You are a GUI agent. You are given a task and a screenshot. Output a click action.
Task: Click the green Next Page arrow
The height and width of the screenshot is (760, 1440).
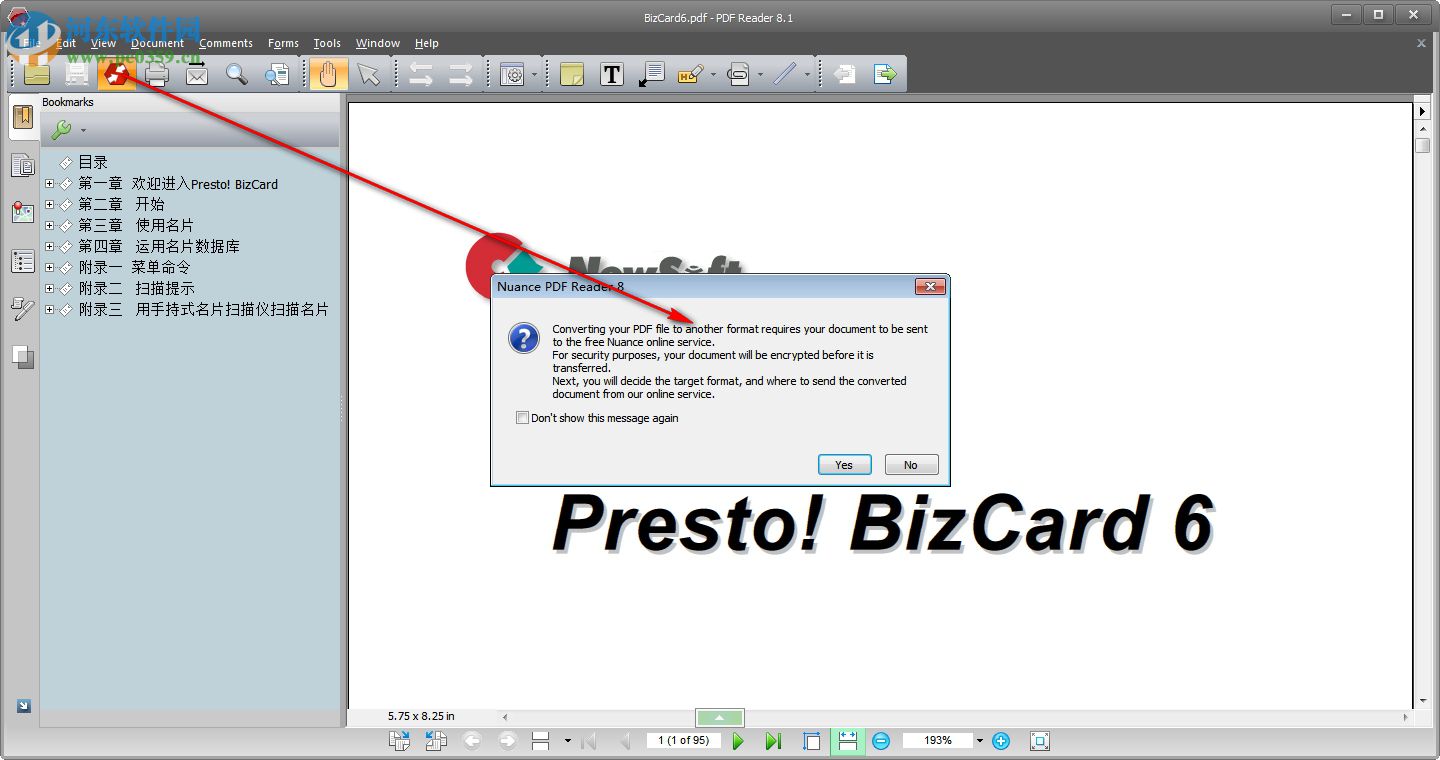[x=738, y=741]
